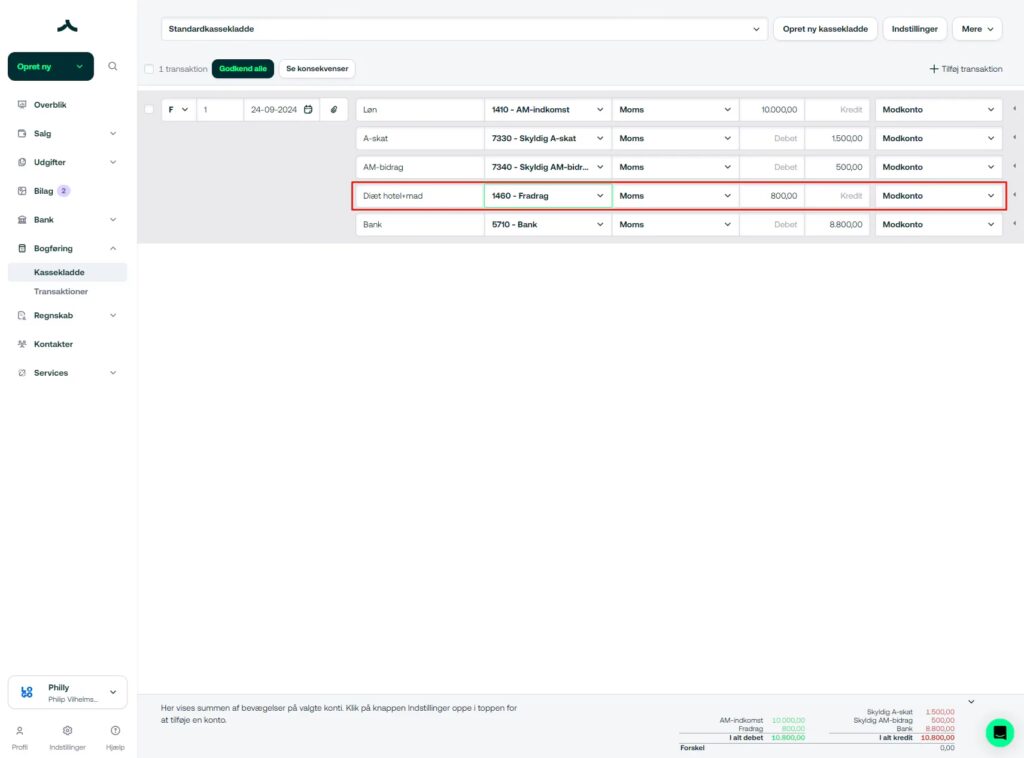Click the search magnifier icon in sidebar
Viewport: 1024px width, 758px height.
coord(112,66)
